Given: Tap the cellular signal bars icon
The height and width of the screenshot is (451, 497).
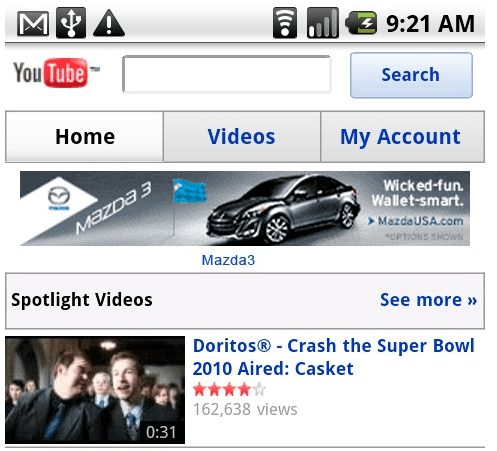Looking at the screenshot, I should [x=323, y=23].
